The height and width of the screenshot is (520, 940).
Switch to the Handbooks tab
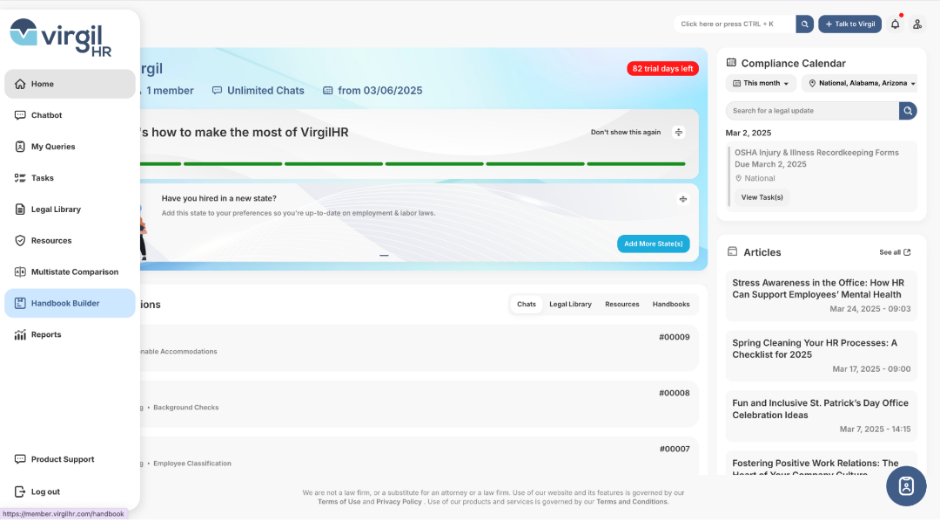pos(671,304)
